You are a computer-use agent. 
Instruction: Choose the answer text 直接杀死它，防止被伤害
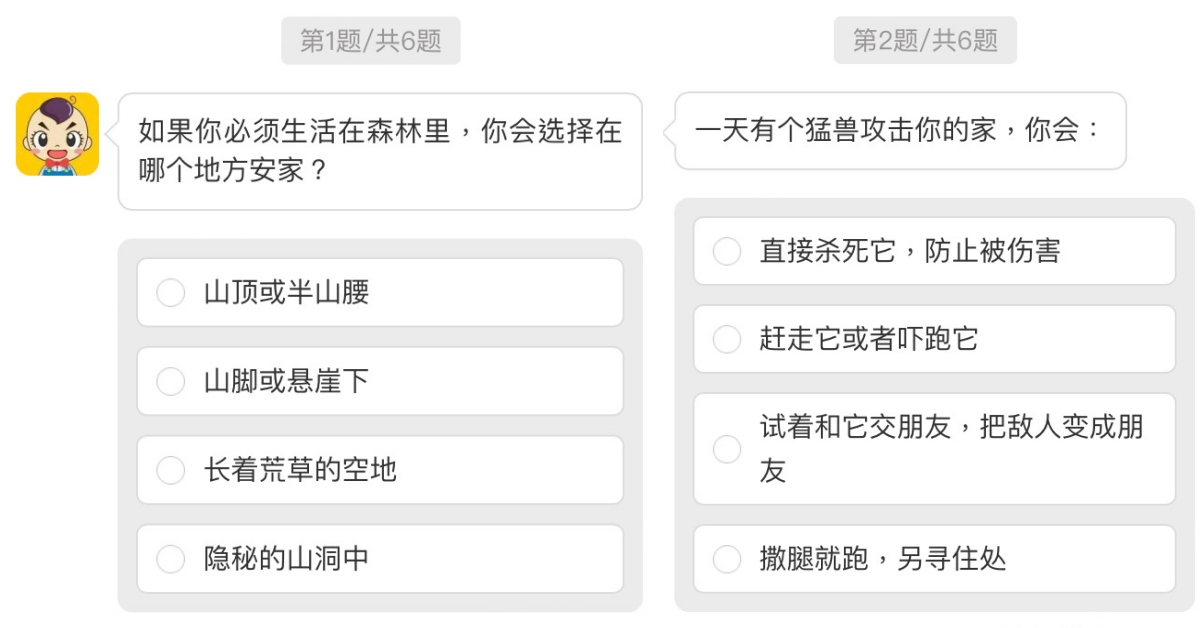tap(910, 251)
